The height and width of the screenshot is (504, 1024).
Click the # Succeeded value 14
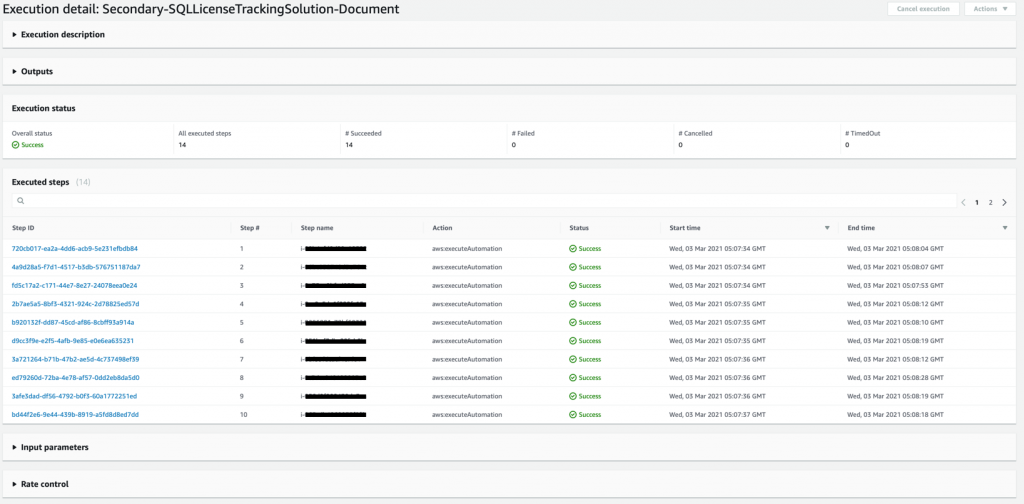point(349,145)
